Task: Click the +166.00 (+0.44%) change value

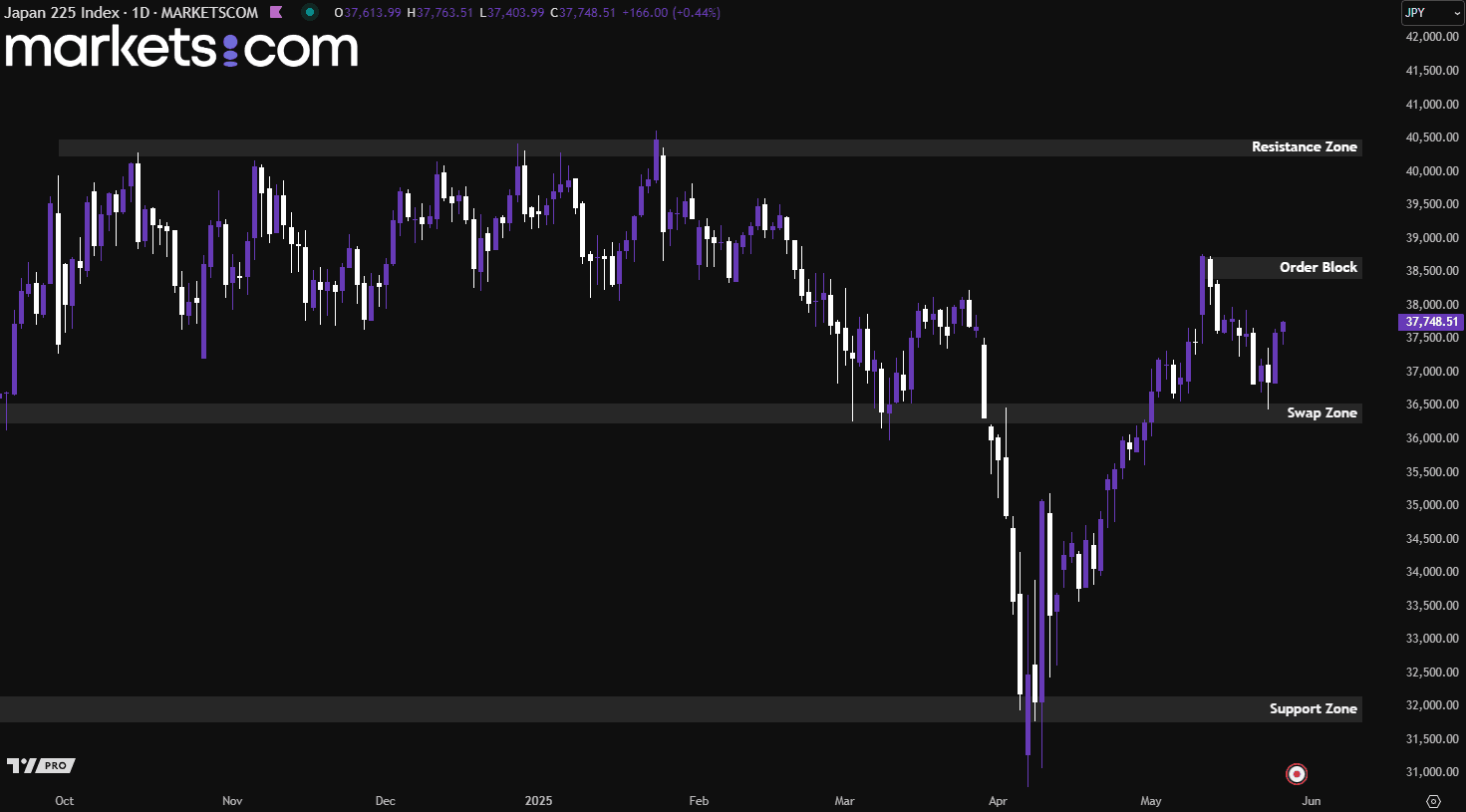Action: [x=671, y=13]
